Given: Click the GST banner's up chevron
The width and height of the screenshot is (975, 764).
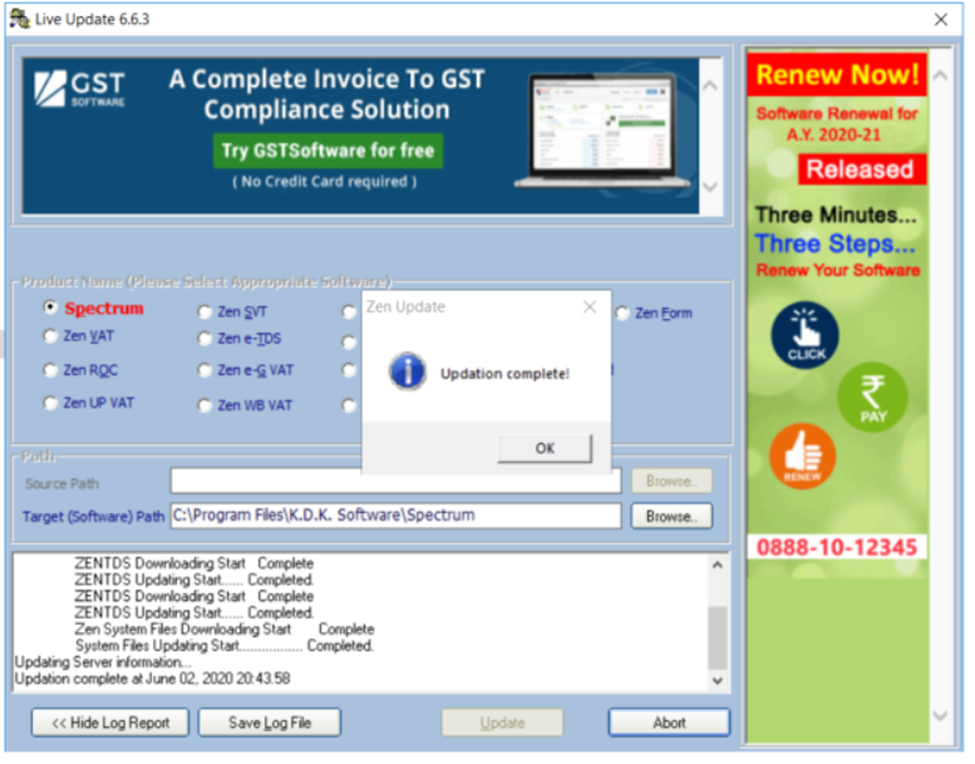Looking at the screenshot, I should [710, 85].
